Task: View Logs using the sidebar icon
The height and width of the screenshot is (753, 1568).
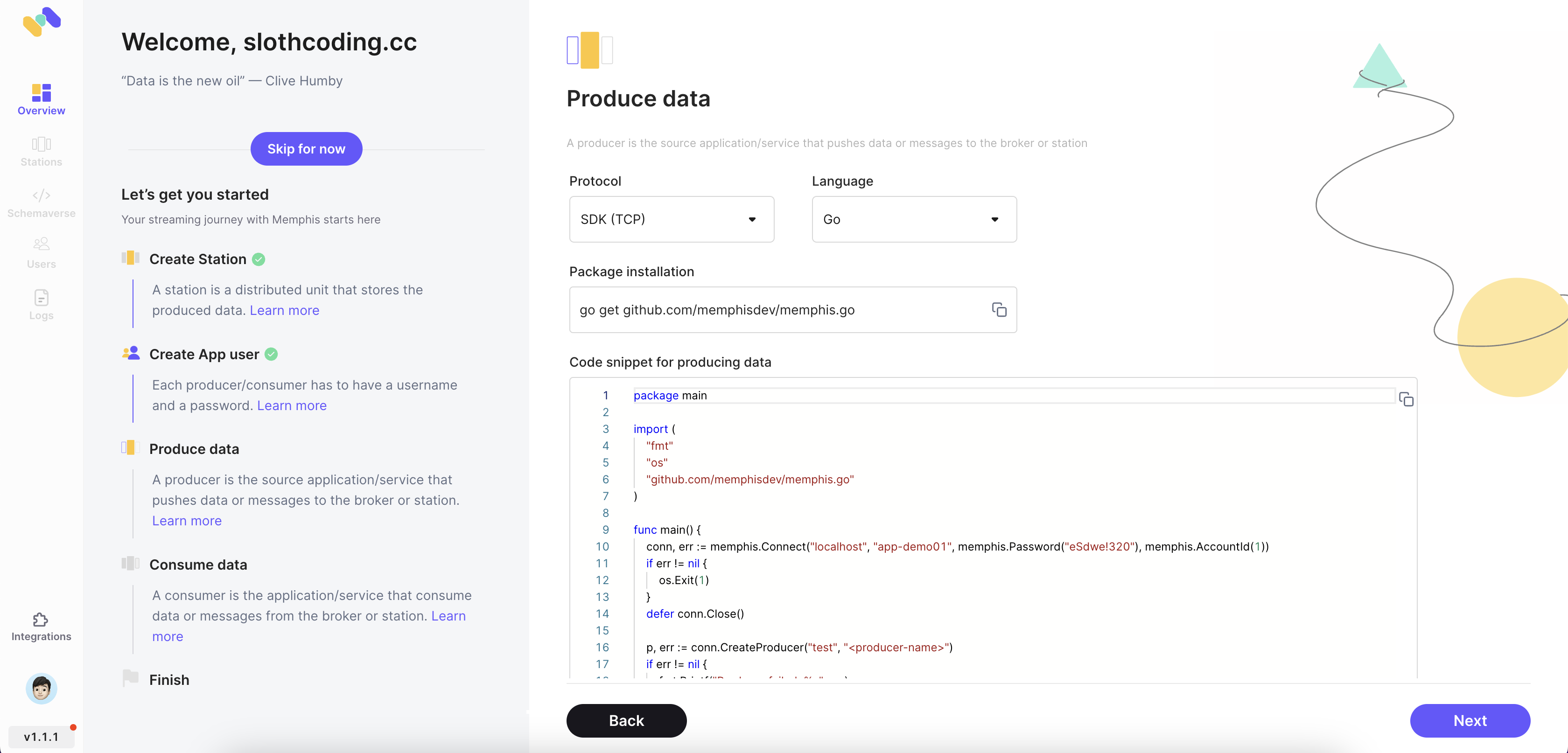Action: point(41,303)
